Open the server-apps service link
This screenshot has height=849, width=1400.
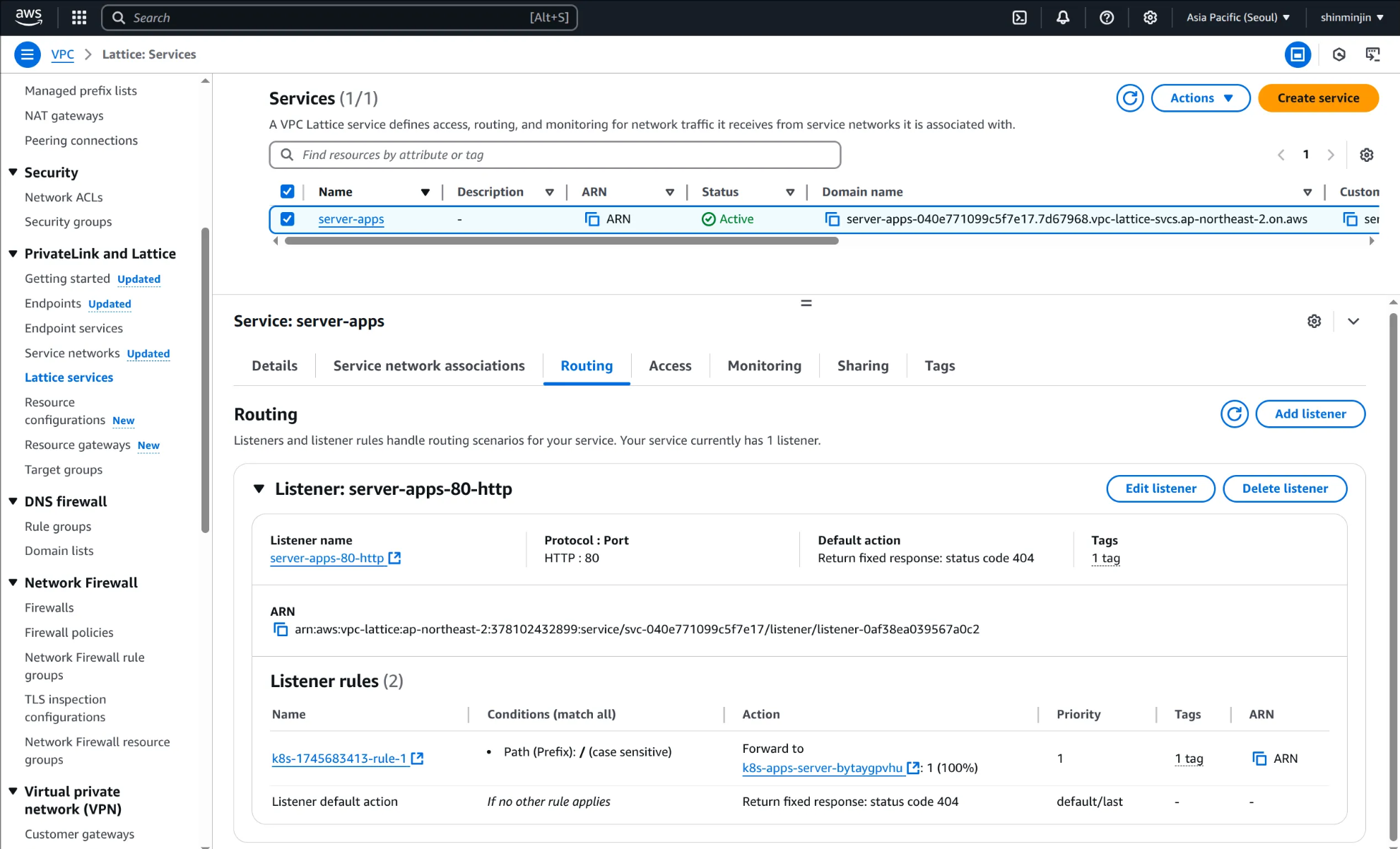coord(351,219)
